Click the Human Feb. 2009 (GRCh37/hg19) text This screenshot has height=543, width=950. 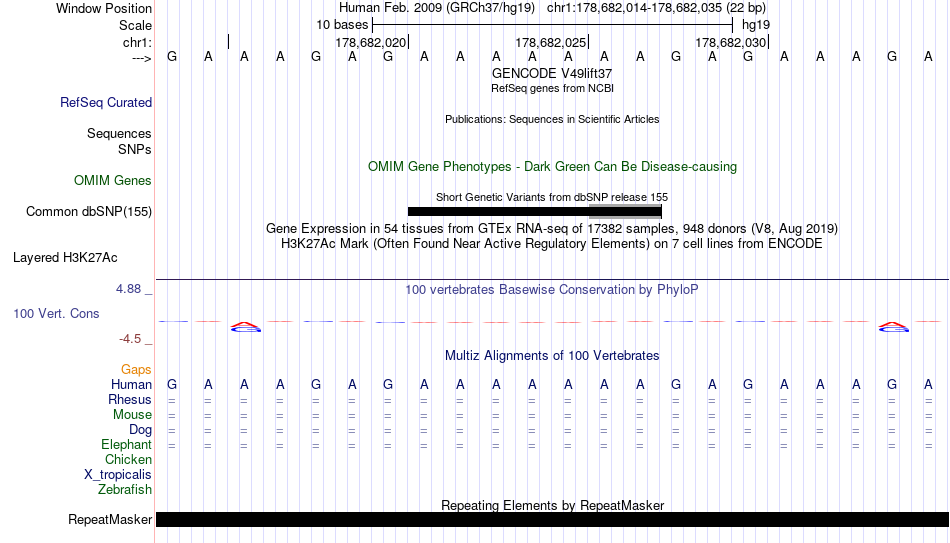pyautogui.click(x=436, y=8)
